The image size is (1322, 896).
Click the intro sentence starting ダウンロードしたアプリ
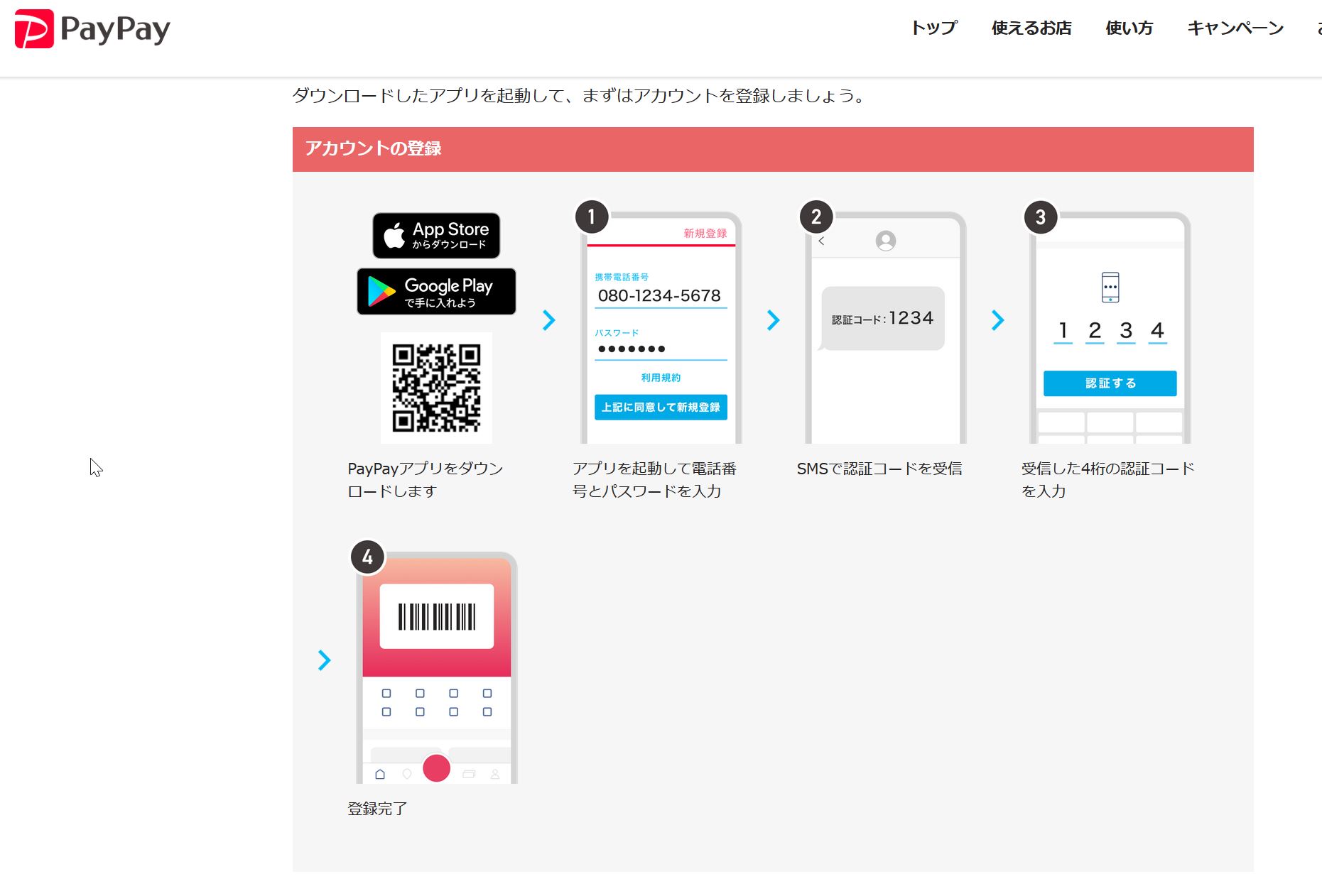(x=580, y=95)
